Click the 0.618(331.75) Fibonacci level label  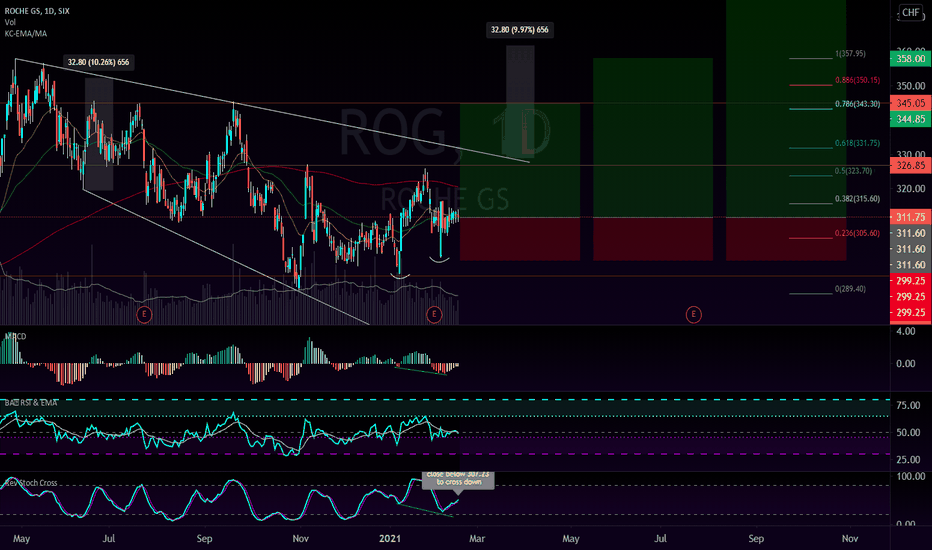point(857,143)
